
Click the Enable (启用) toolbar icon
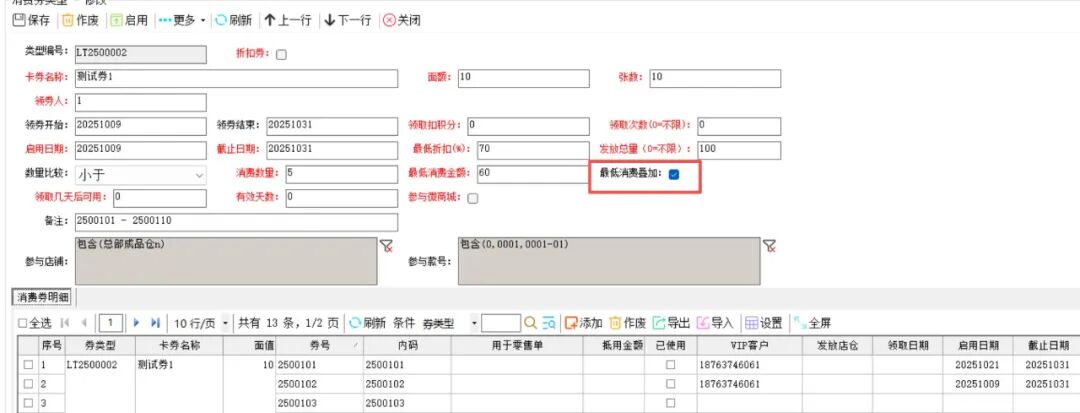(116, 21)
